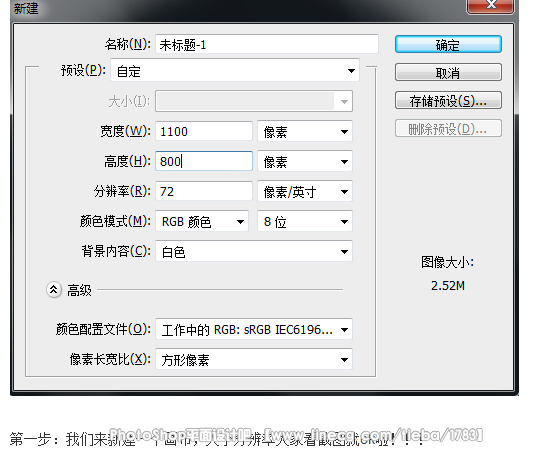Collapse the 高级 section chevron
The height and width of the screenshot is (452, 533).
point(54,290)
